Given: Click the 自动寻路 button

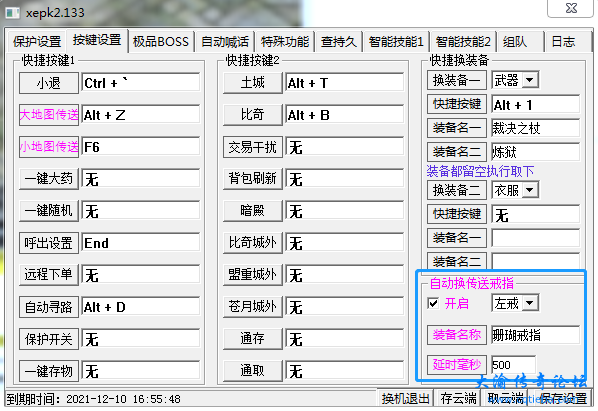Looking at the screenshot, I should tap(49, 307).
